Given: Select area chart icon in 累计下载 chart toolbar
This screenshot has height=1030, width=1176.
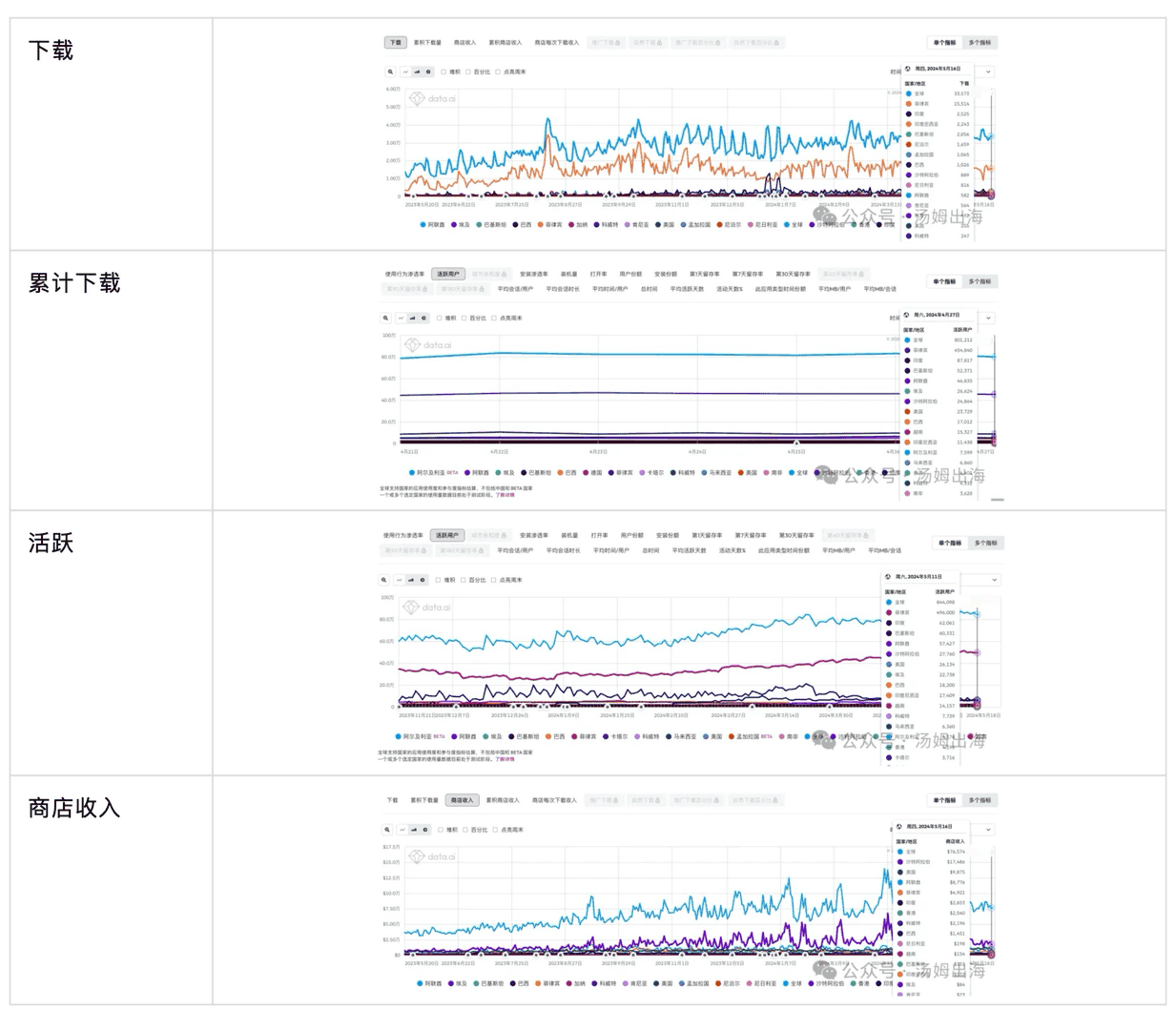Looking at the screenshot, I should point(412,319).
